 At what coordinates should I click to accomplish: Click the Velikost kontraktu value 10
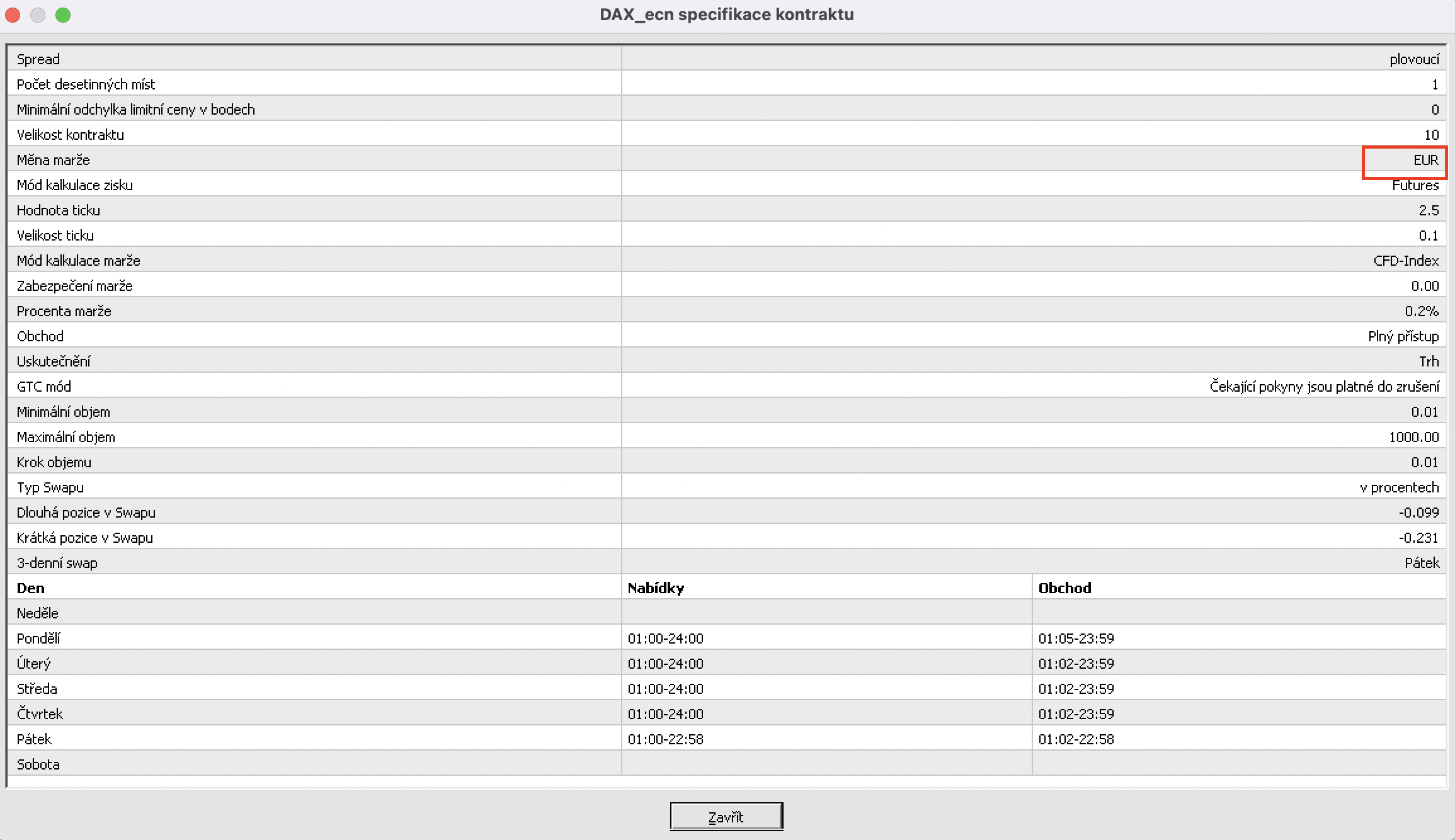(x=1431, y=135)
